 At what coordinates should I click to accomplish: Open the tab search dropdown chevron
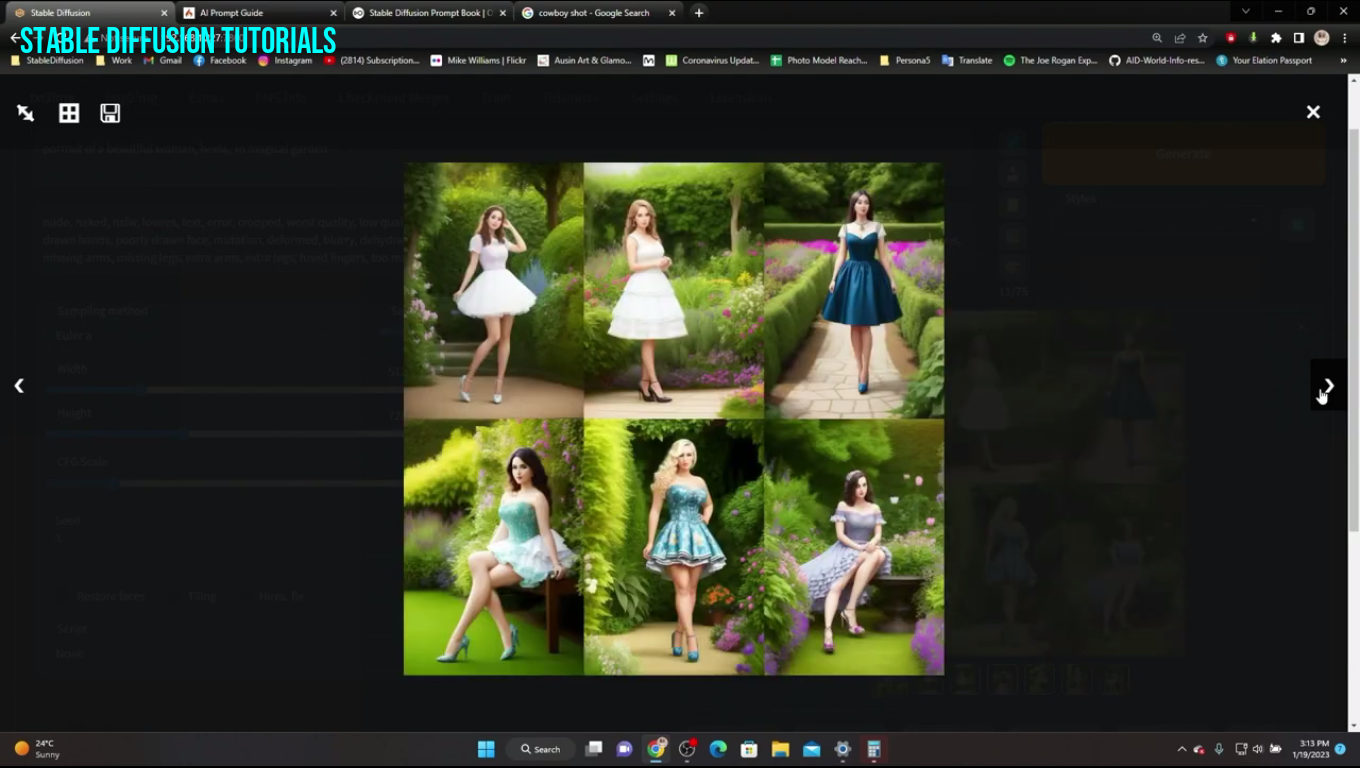pyautogui.click(x=1245, y=11)
